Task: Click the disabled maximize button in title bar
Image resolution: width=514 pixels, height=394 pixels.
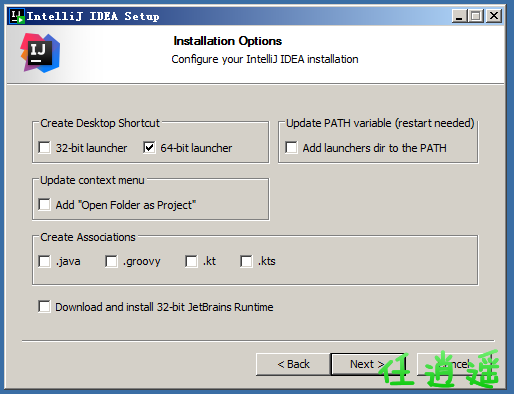Action: pyautogui.click(x=476, y=16)
